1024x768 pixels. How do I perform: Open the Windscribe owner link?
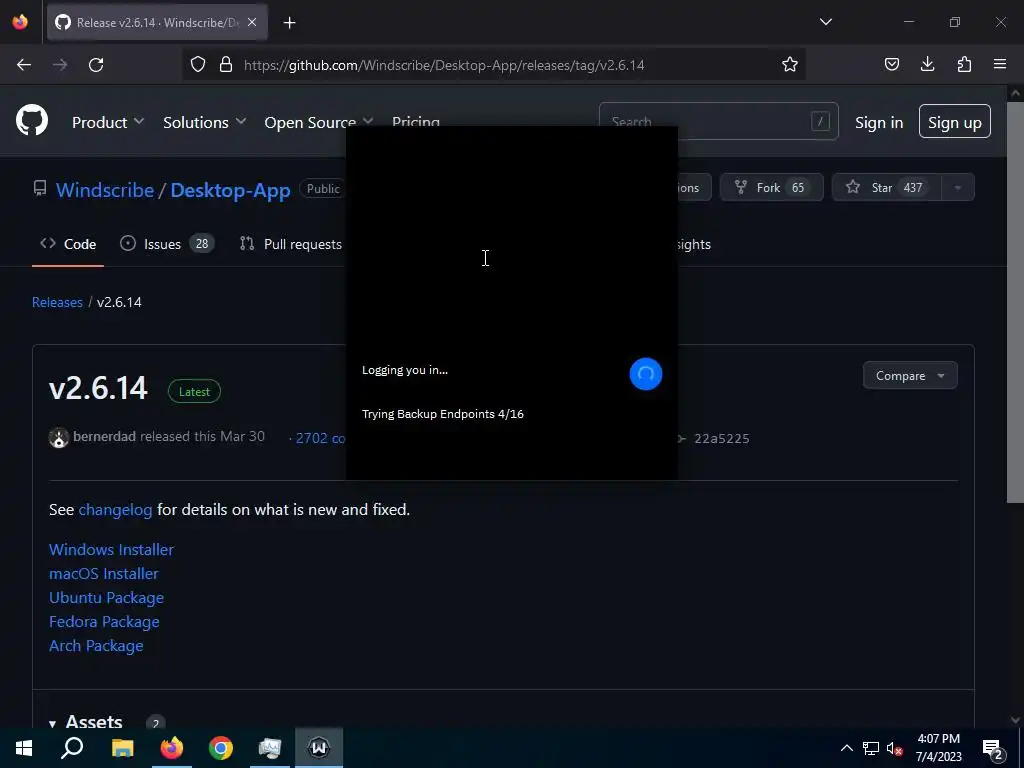(104, 190)
